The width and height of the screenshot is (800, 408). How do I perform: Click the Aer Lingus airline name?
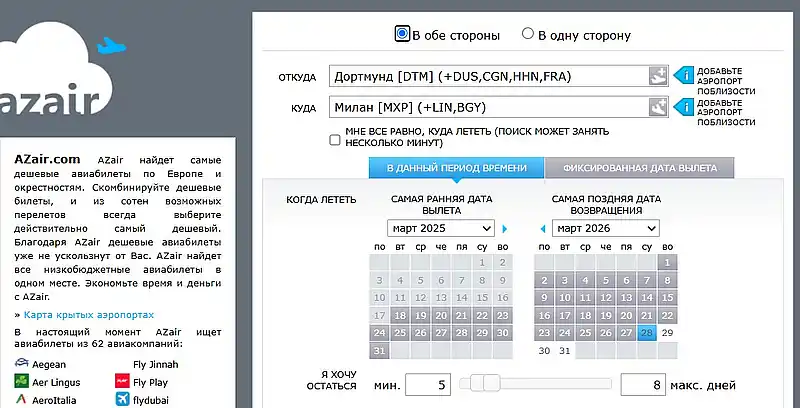tap(56, 382)
